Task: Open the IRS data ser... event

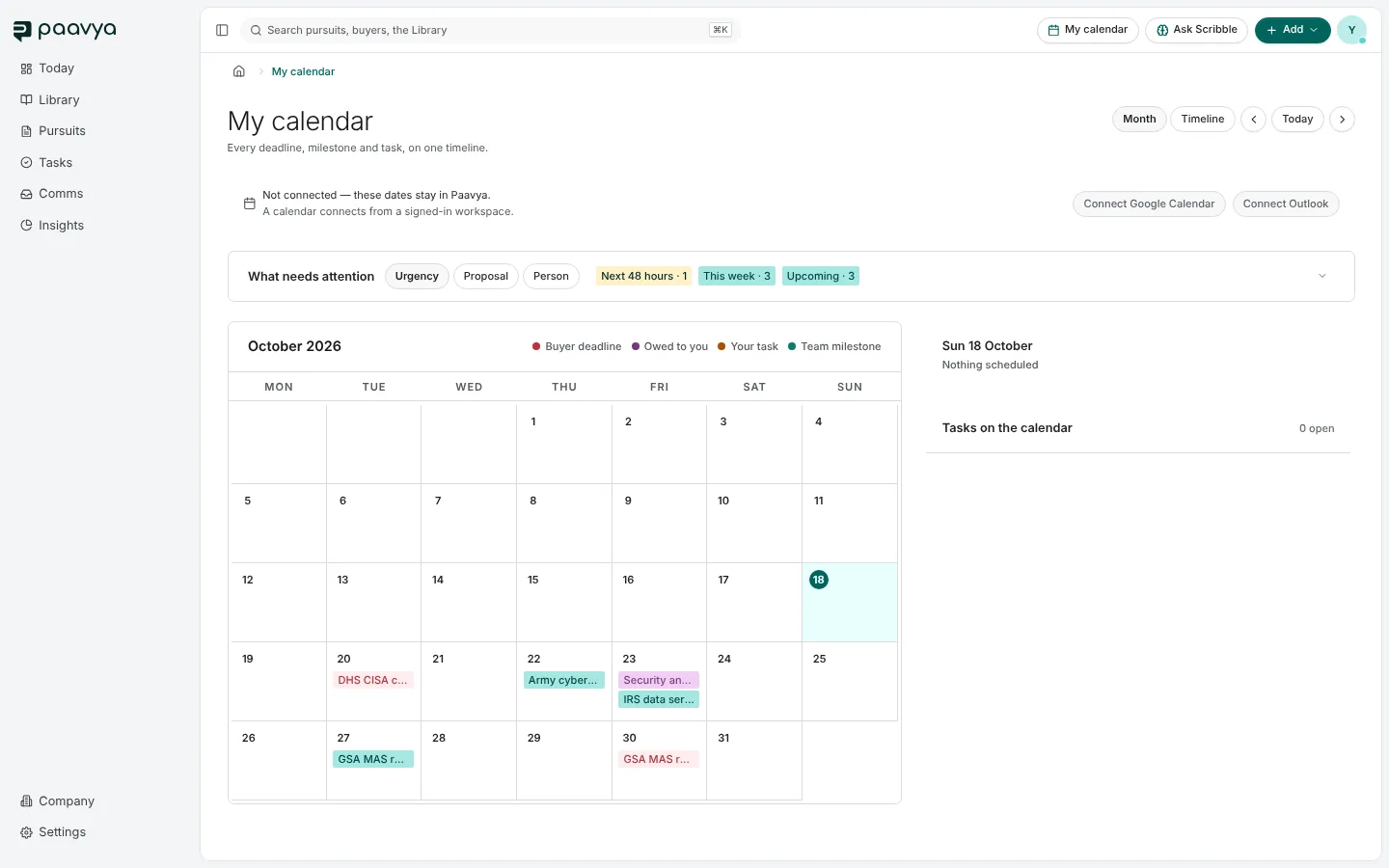Action: tap(659, 700)
